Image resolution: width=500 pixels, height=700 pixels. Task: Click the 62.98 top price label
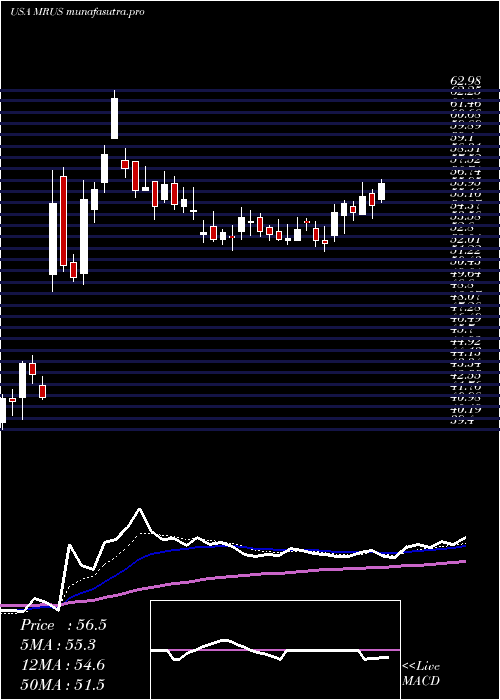(465, 81)
